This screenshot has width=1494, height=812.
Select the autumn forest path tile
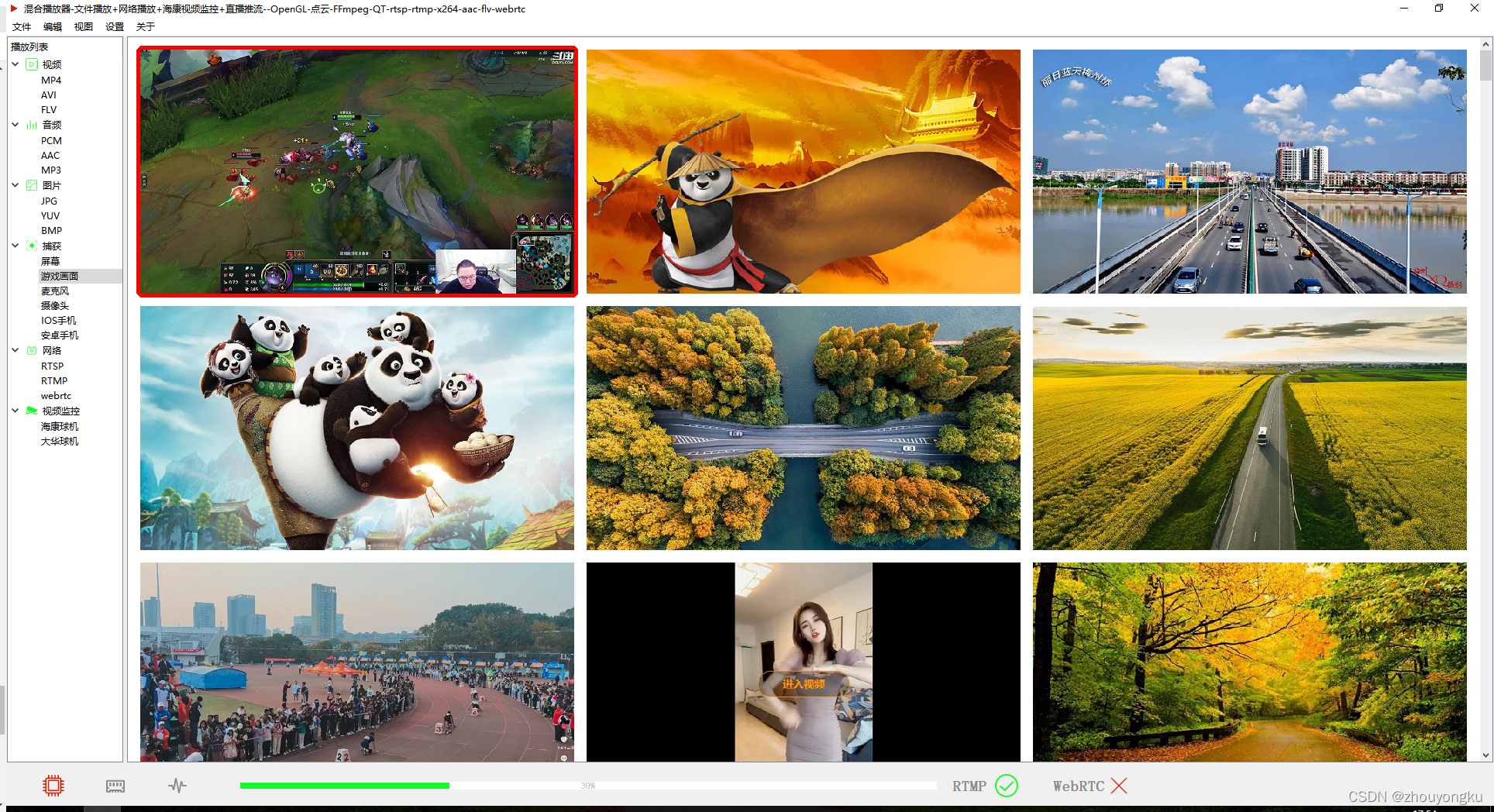pyautogui.click(x=1250, y=662)
